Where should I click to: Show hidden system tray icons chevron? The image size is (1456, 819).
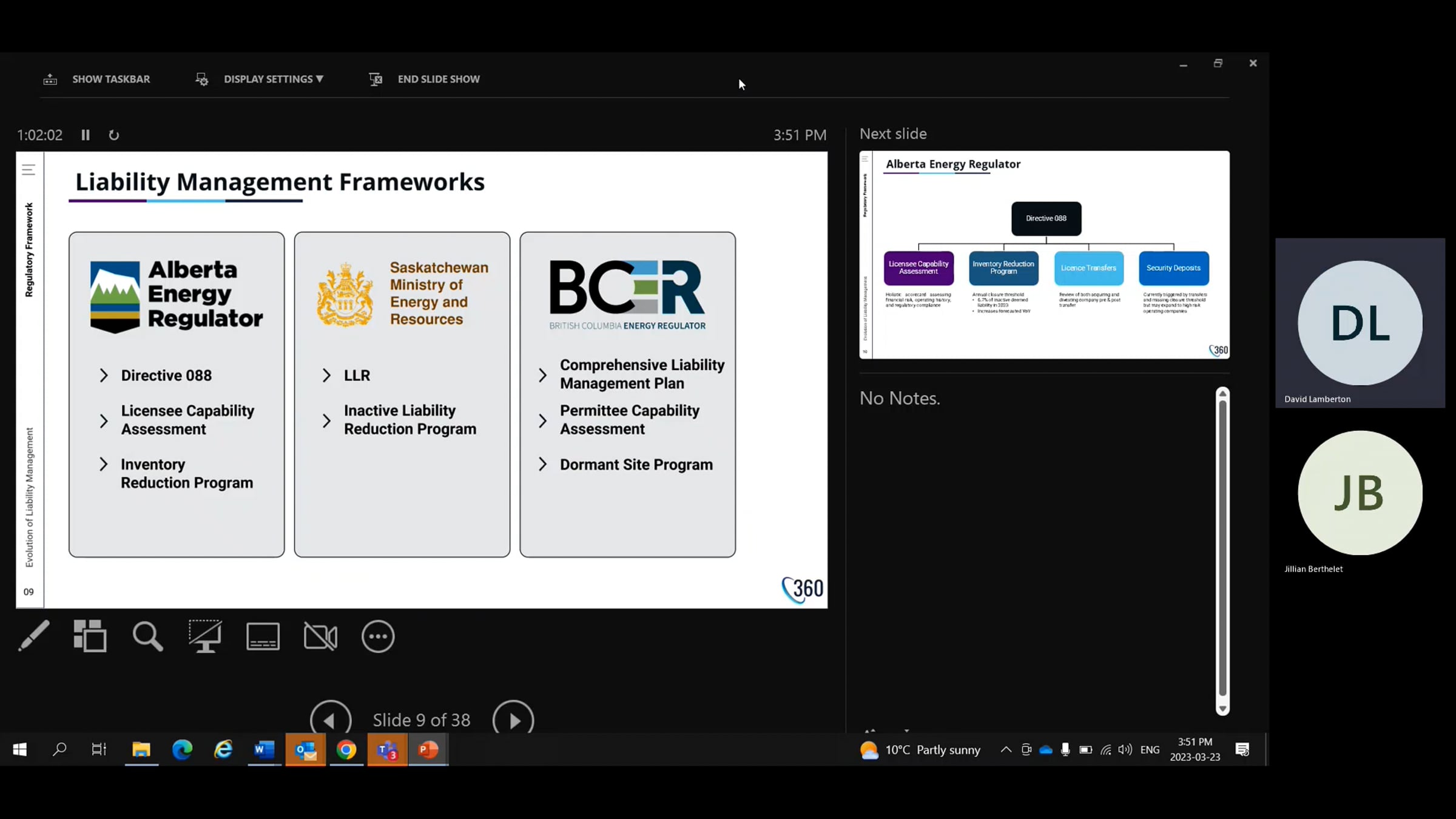(x=1006, y=749)
